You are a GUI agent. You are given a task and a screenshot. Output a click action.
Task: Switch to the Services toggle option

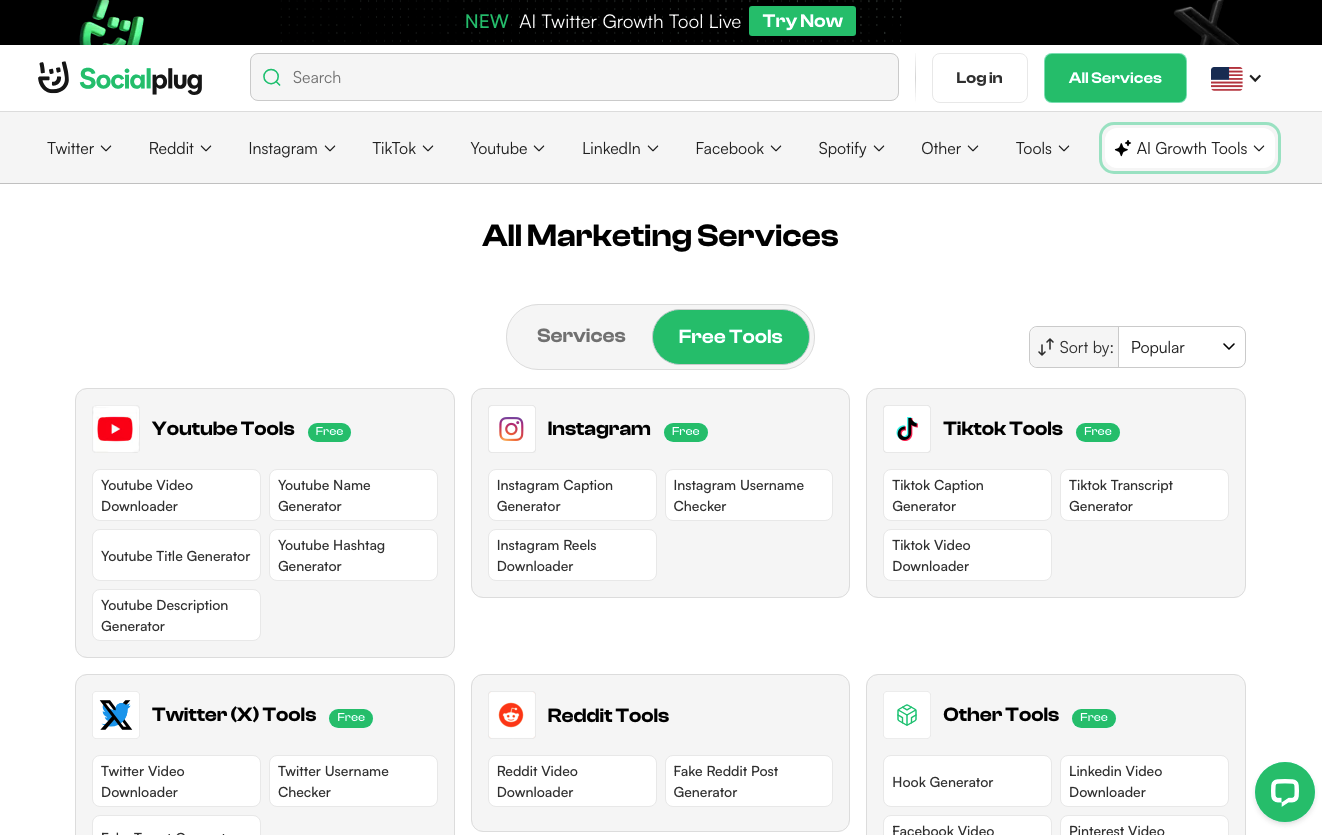[581, 336]
